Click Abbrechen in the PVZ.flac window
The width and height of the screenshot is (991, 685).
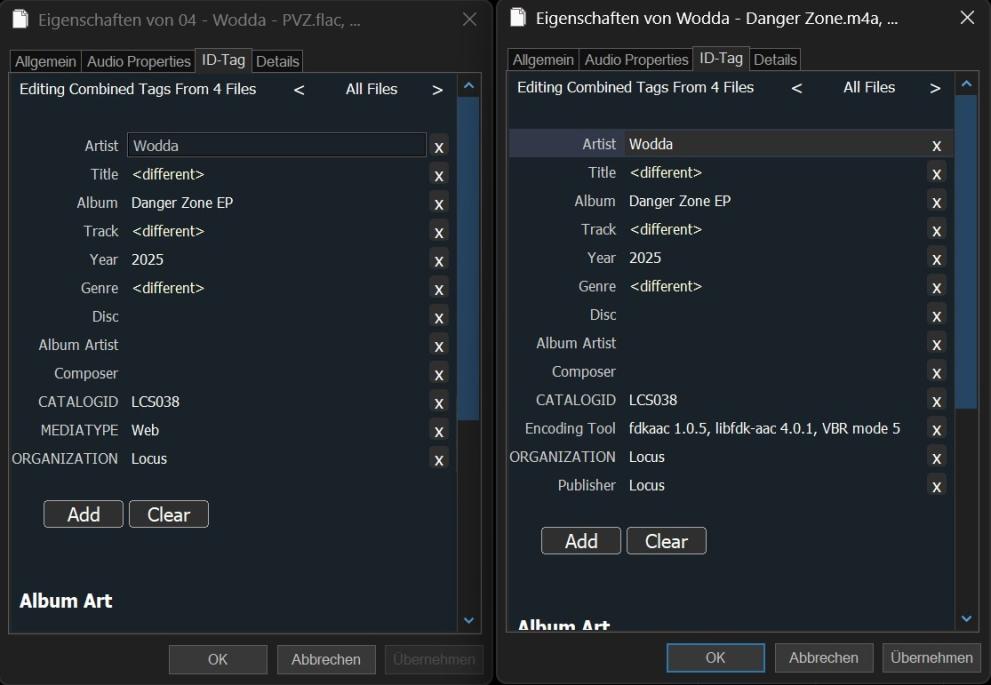tap(325, 660)
